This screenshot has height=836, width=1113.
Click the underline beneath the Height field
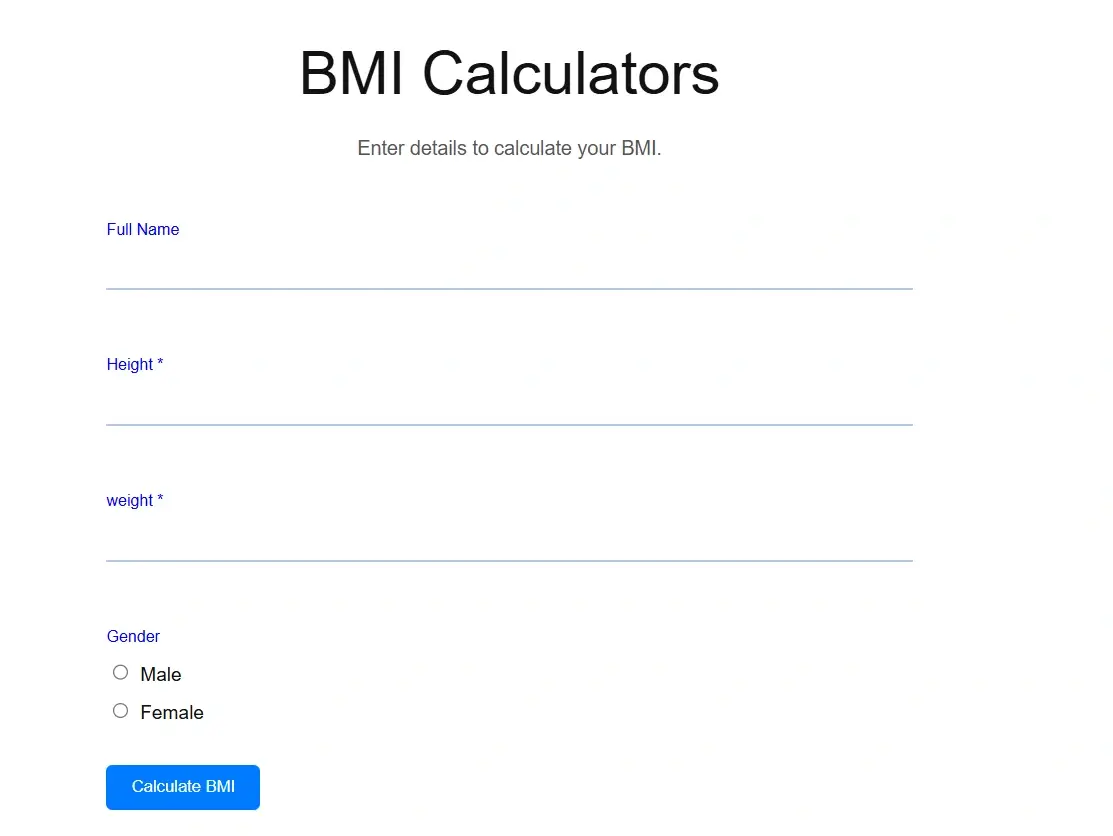tap(508, 425)
